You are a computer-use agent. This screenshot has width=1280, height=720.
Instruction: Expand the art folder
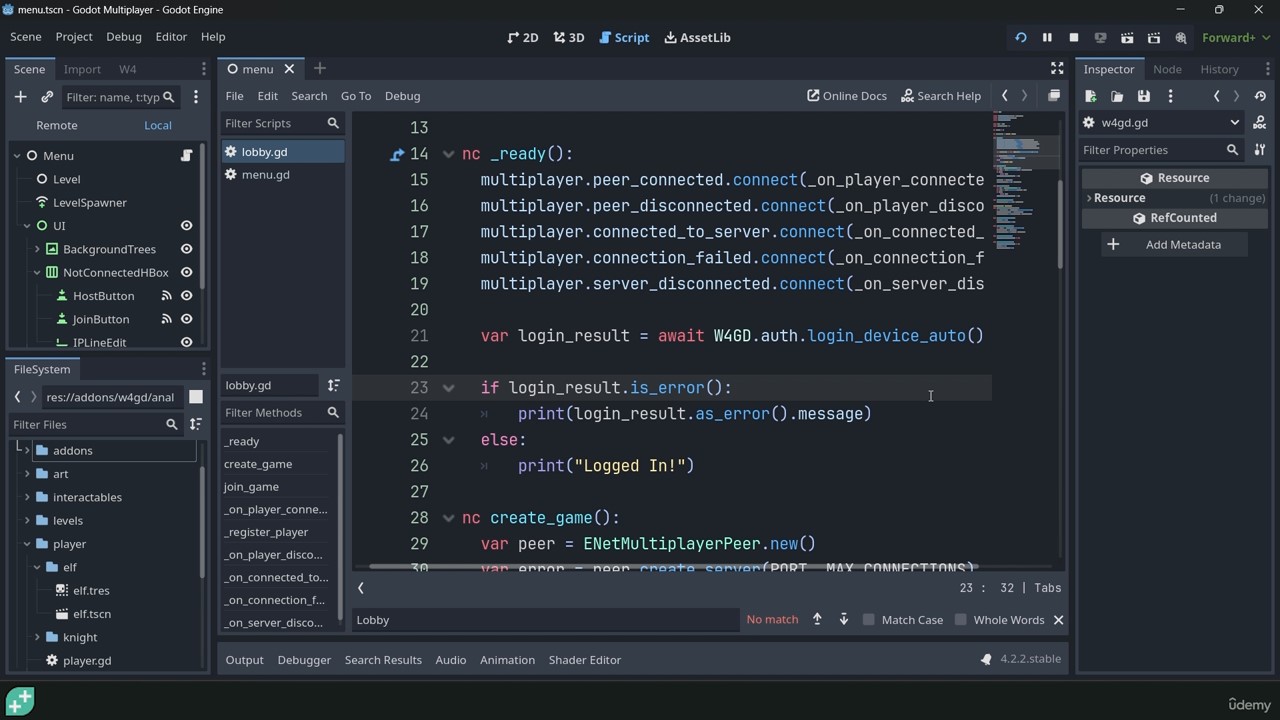27,474
